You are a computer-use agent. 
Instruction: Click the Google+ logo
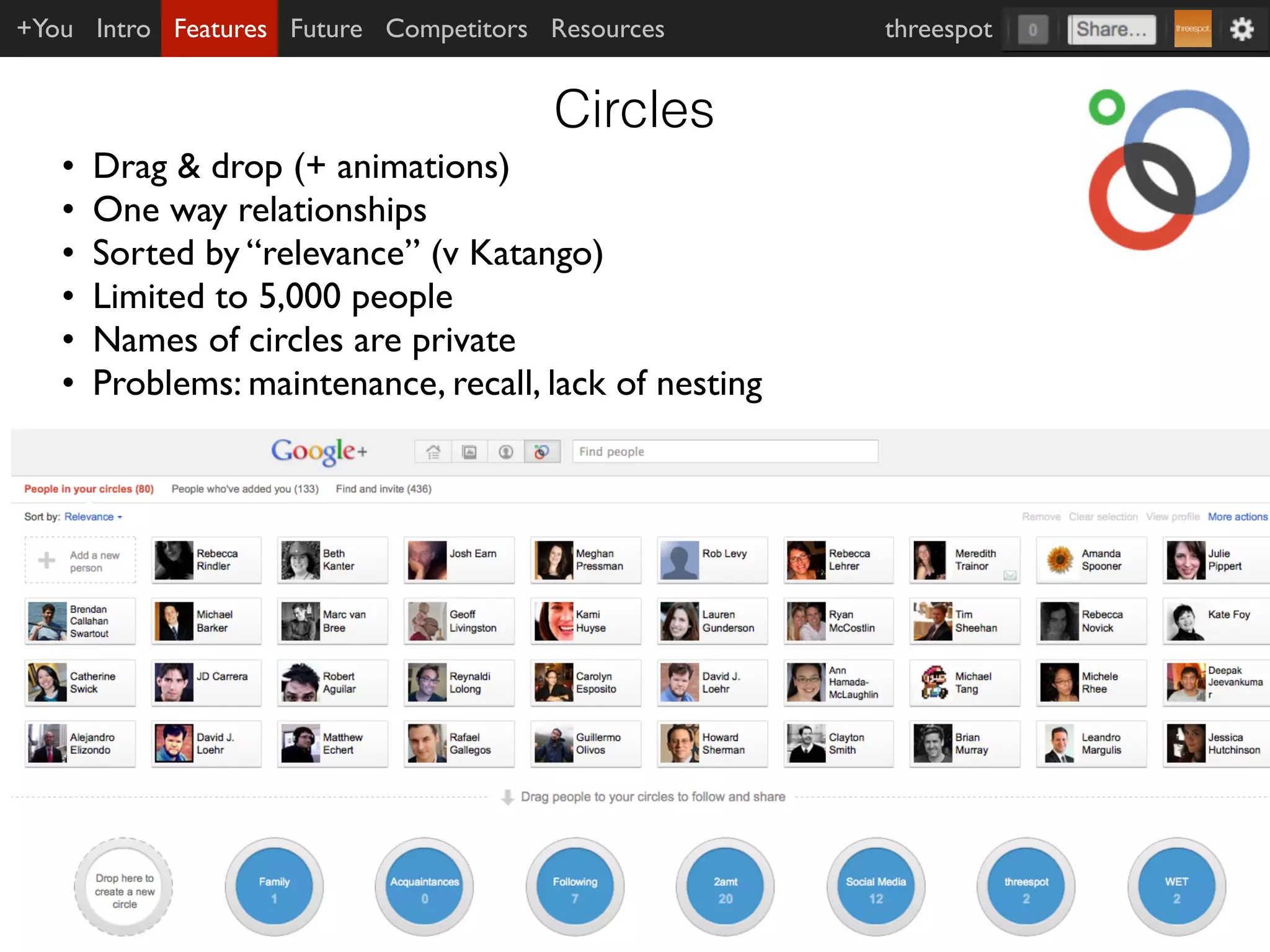319,452
